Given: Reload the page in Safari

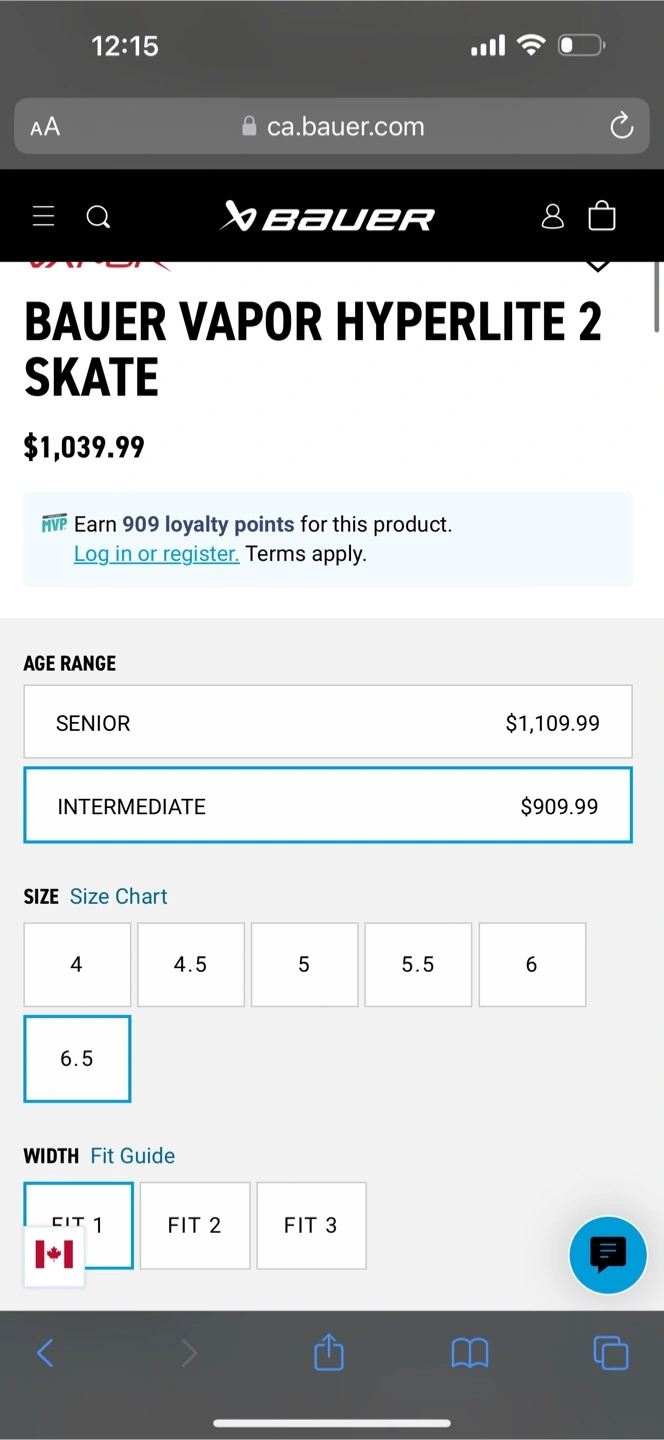Looking at the screenshot, I should [x=621, y=126].
